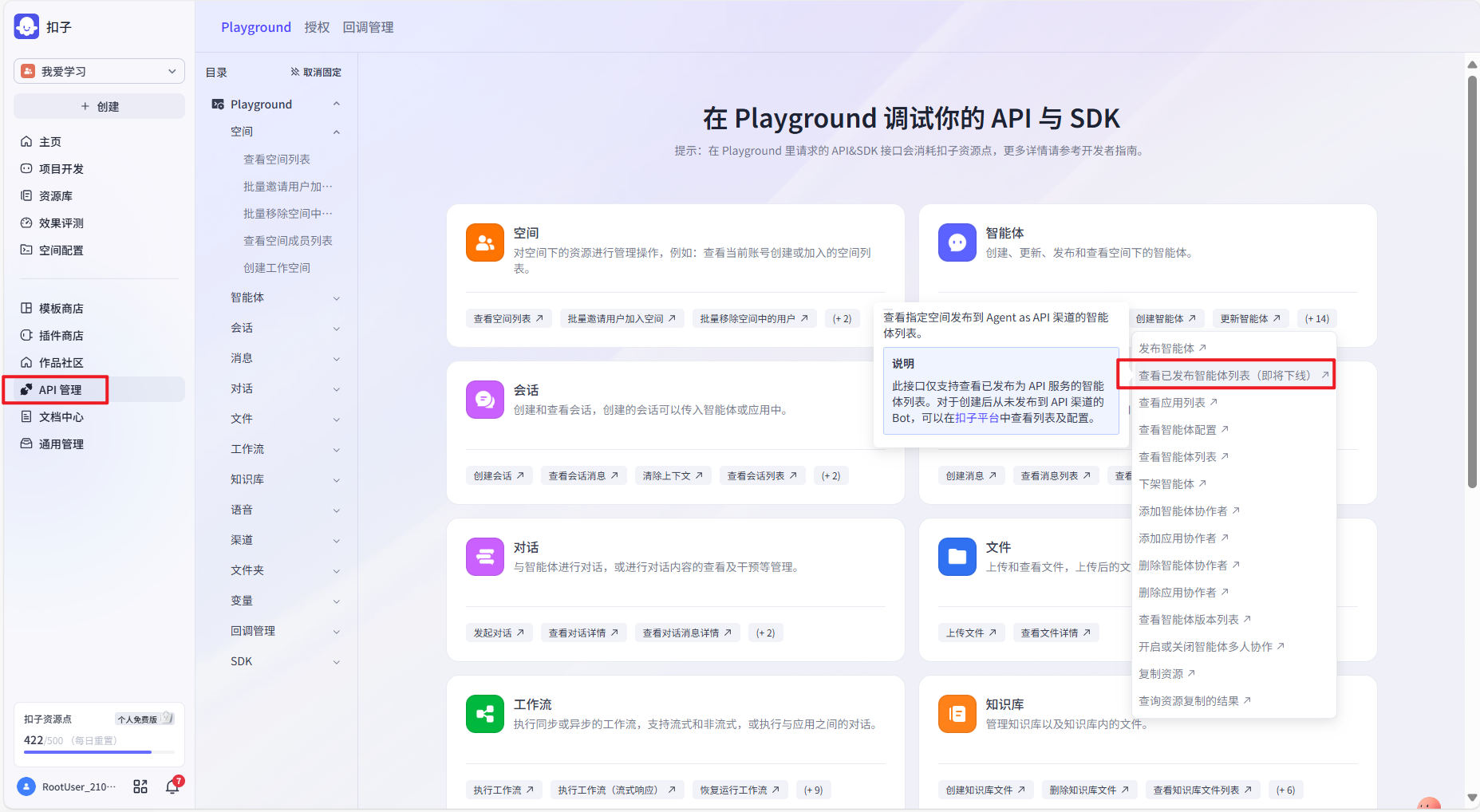
Task: Click 个人免费版 plan badge
Action: point(144,719)
